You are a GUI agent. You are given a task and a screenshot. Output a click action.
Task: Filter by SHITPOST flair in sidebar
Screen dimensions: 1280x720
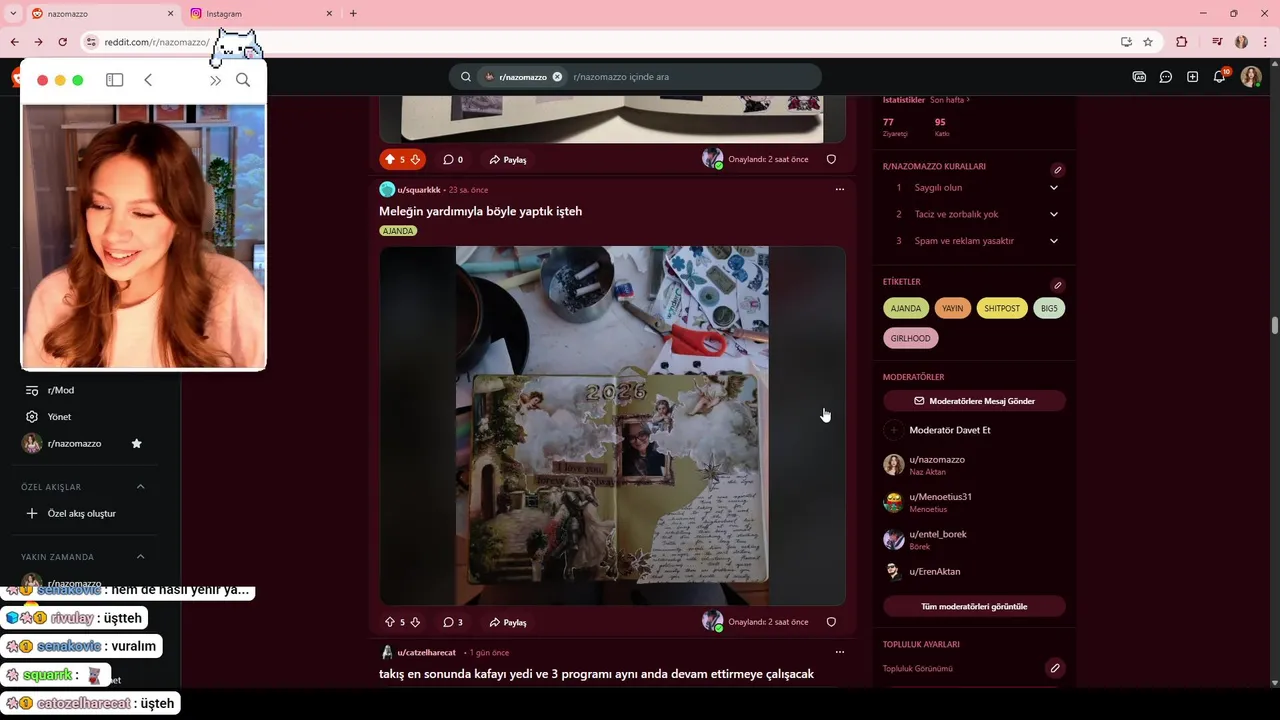[x=1002, y=308]
